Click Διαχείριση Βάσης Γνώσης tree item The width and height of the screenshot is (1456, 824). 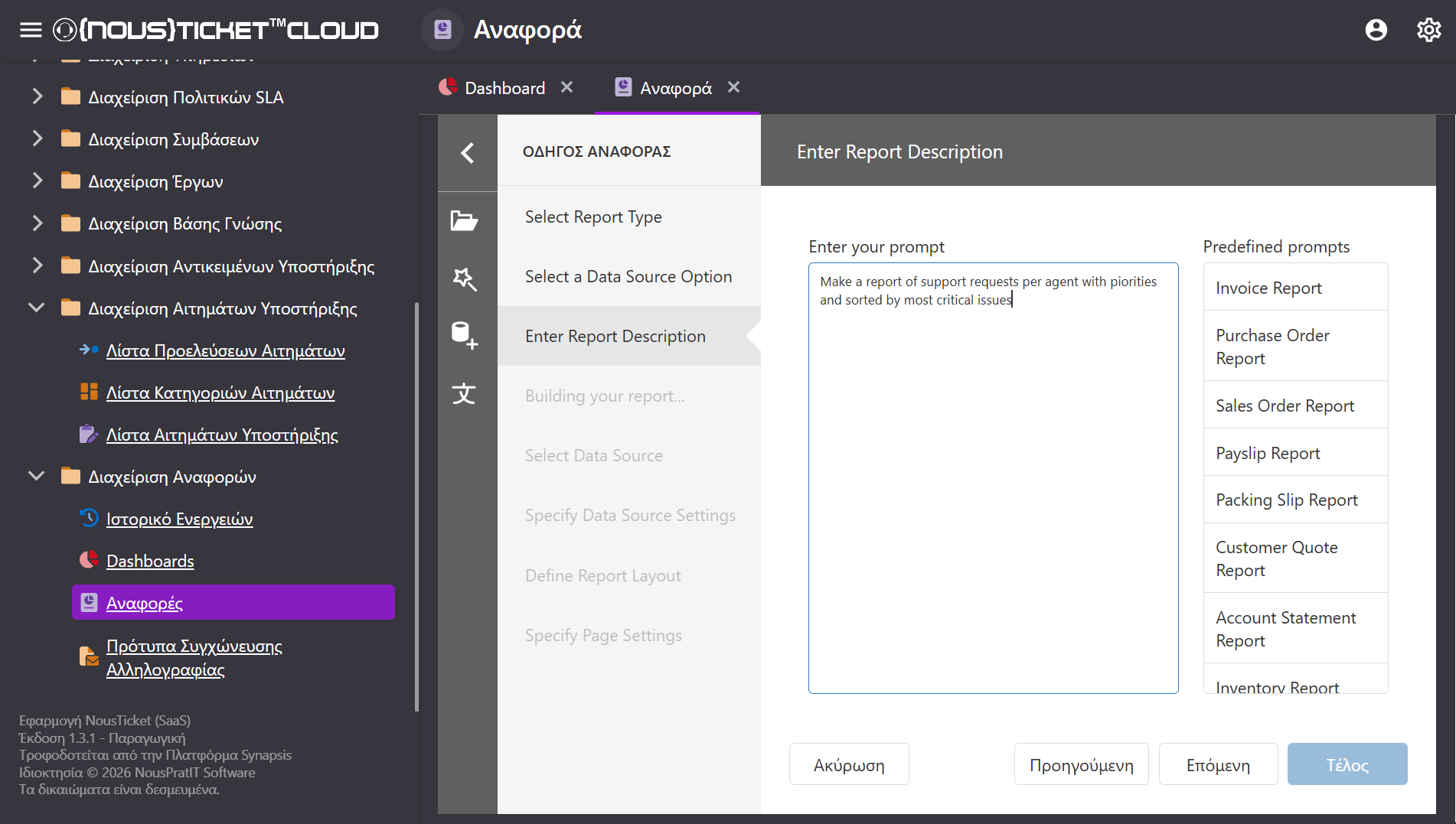click(x=185, y=223)
